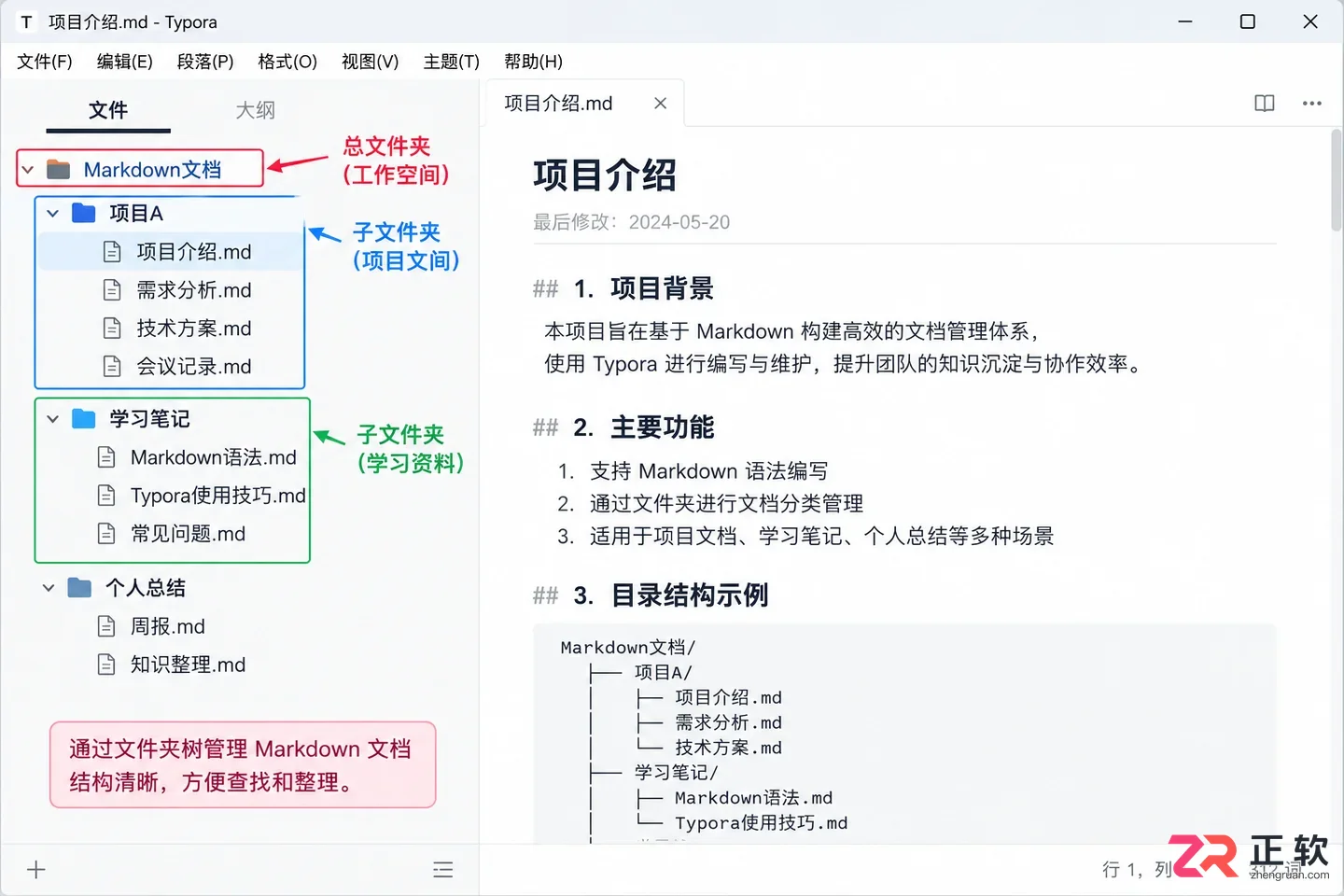1344x896 pixels.
Task: Click the 项目介绍 document title heading
Action: [x=605, y=175]
